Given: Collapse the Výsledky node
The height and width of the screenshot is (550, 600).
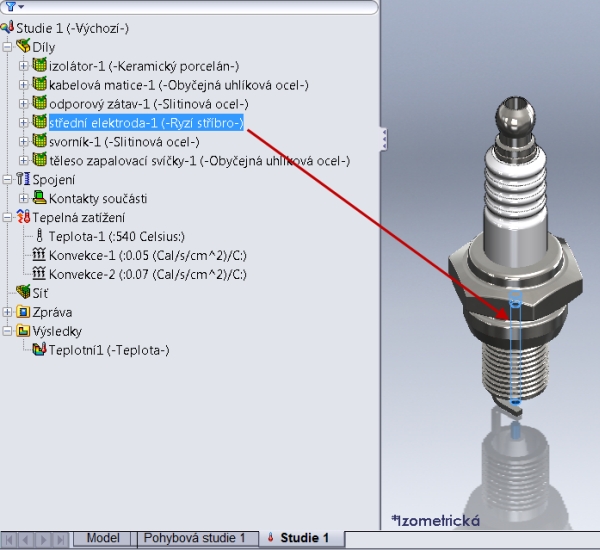Looking at the screenshot, I should [7, 331].
